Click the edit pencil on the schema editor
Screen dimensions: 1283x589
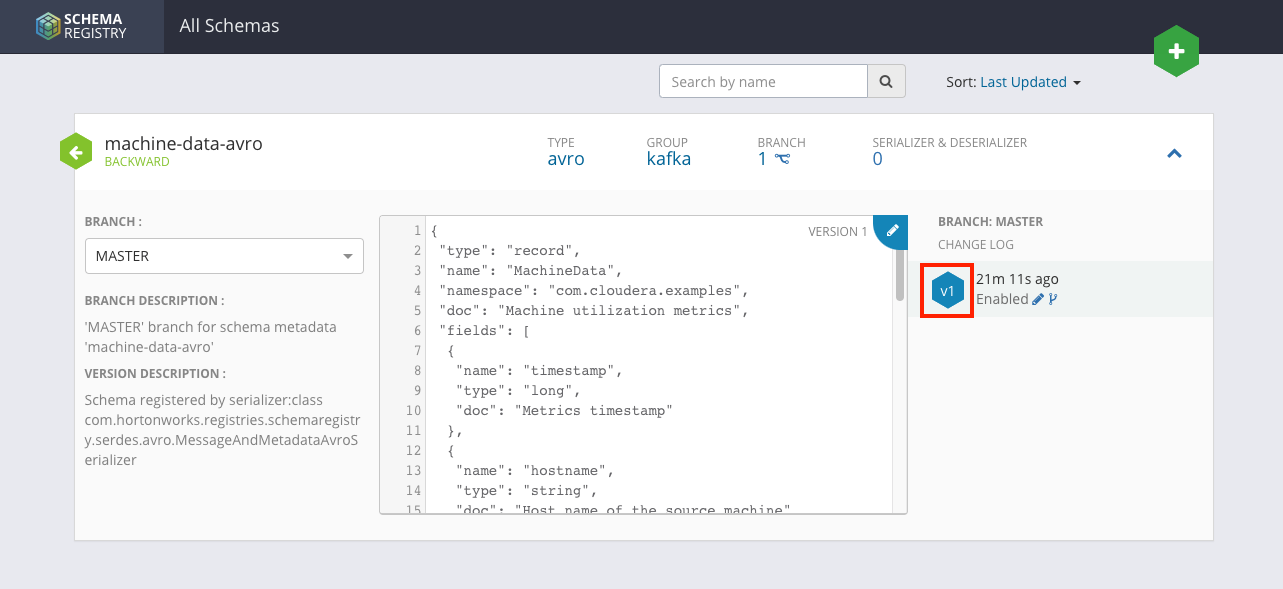[892, 230]
